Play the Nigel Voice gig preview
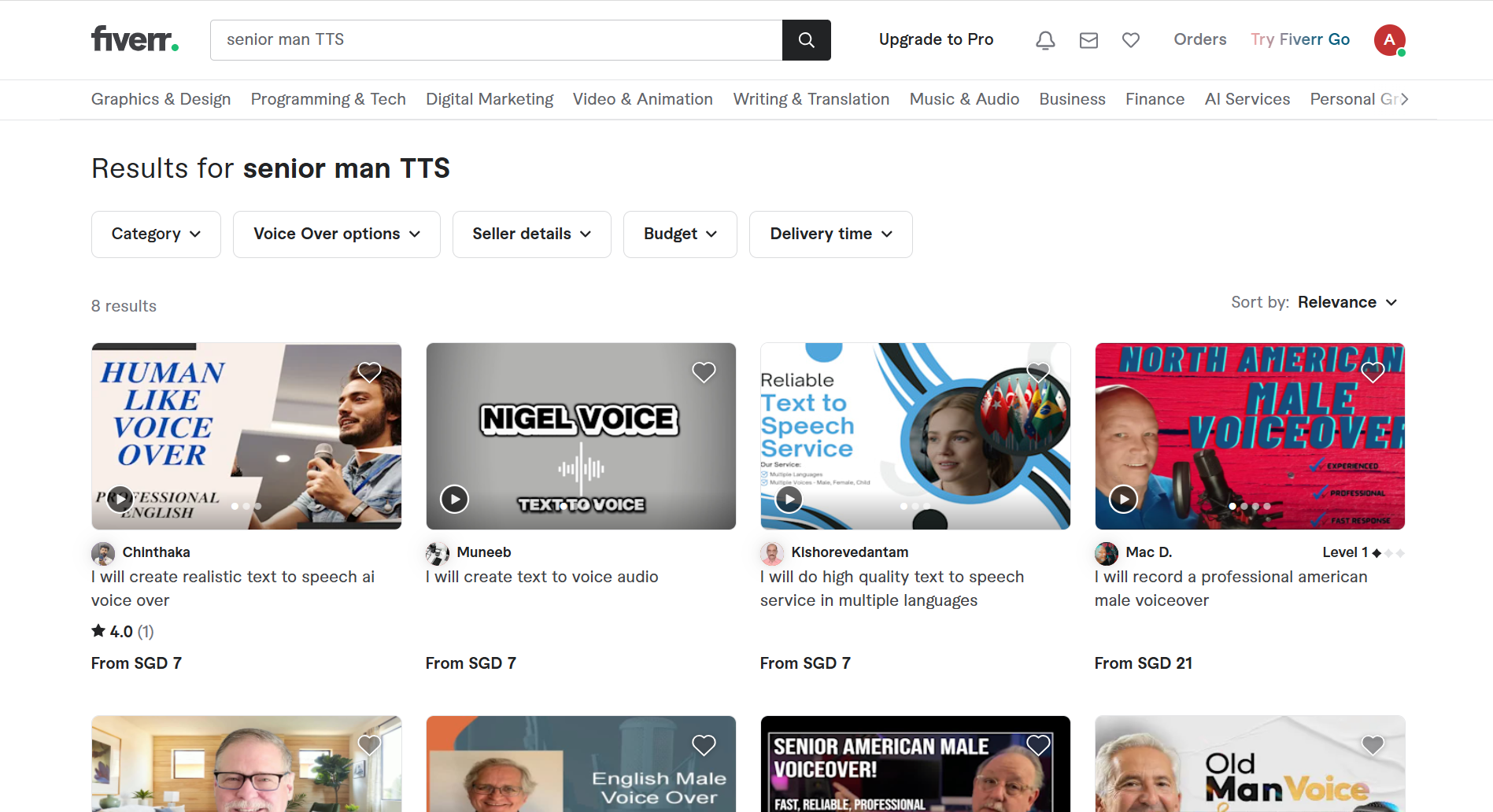The image size is (1493, 812). (x=454, y=499)
